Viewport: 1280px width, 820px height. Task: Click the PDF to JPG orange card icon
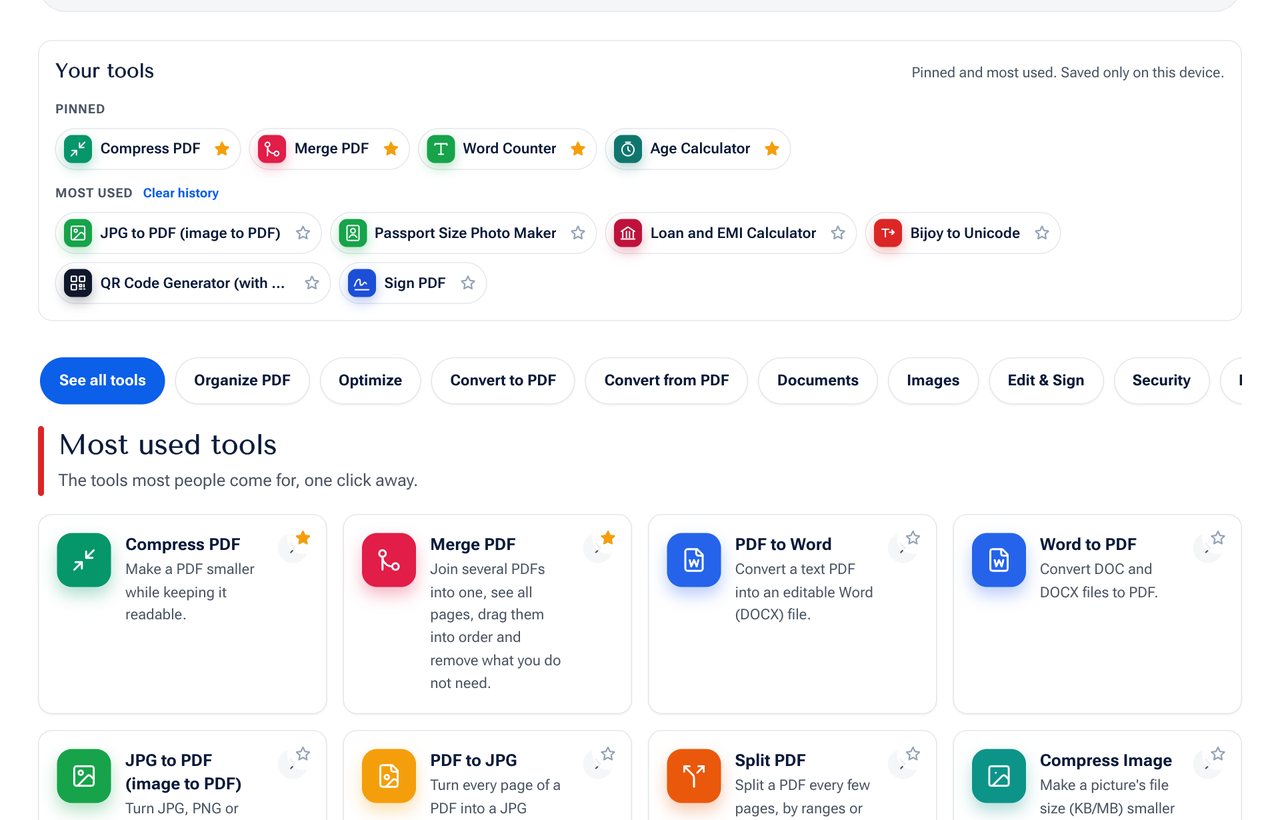[x=389, y=776]
